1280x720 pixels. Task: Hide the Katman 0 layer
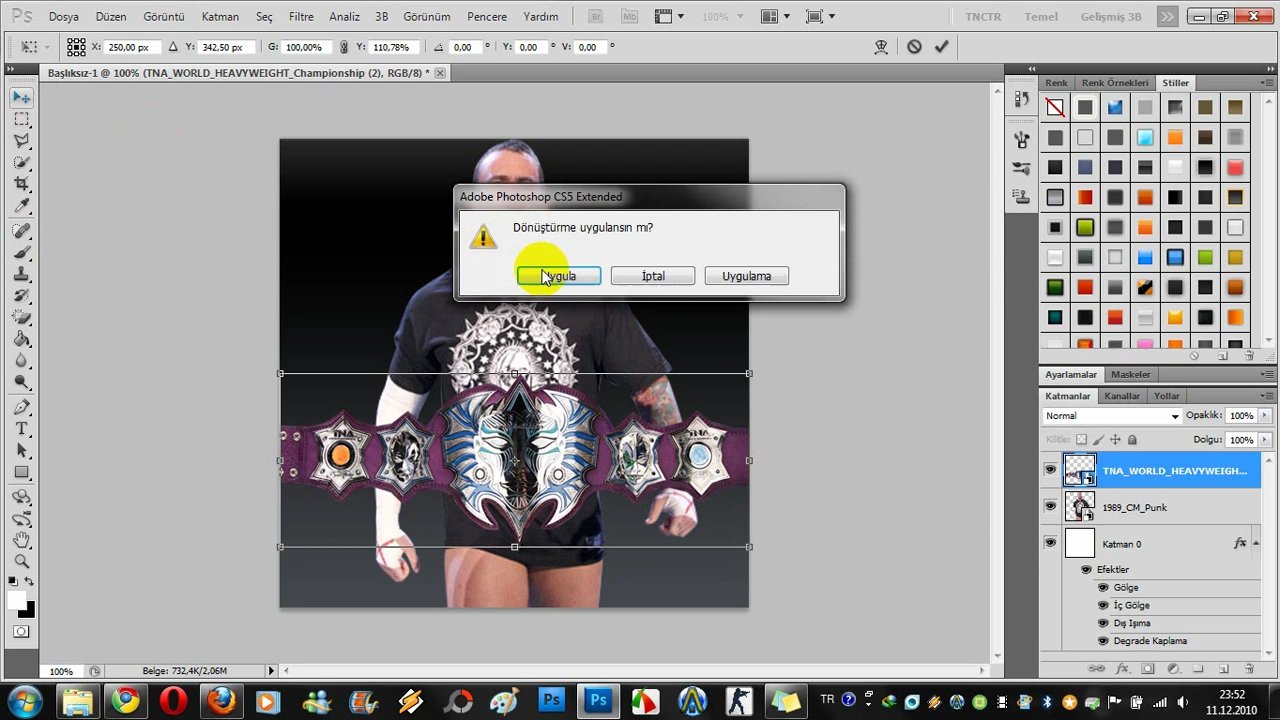tap(1050, 543)
